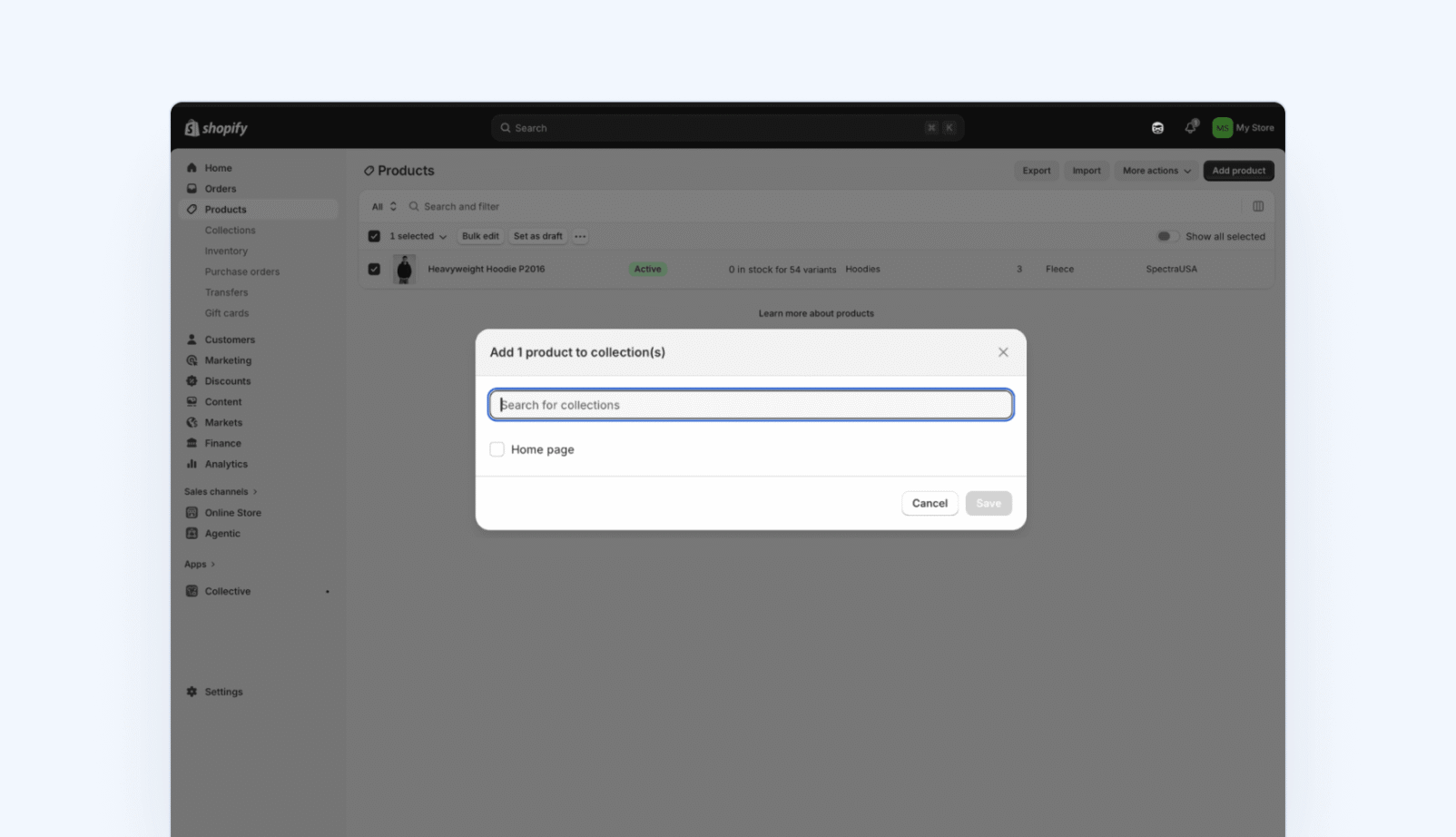1456x837 pixels.
Task: Click the Analytics bar chart icon
Action: tap(192, 464)
